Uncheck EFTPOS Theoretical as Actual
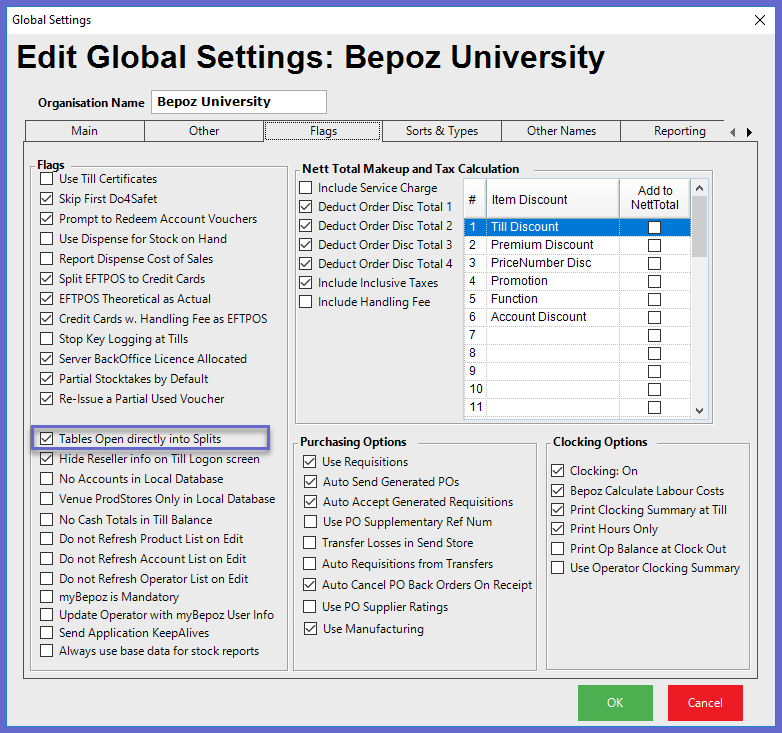Screen dimensions: 782x733 (x=46, y=298)
